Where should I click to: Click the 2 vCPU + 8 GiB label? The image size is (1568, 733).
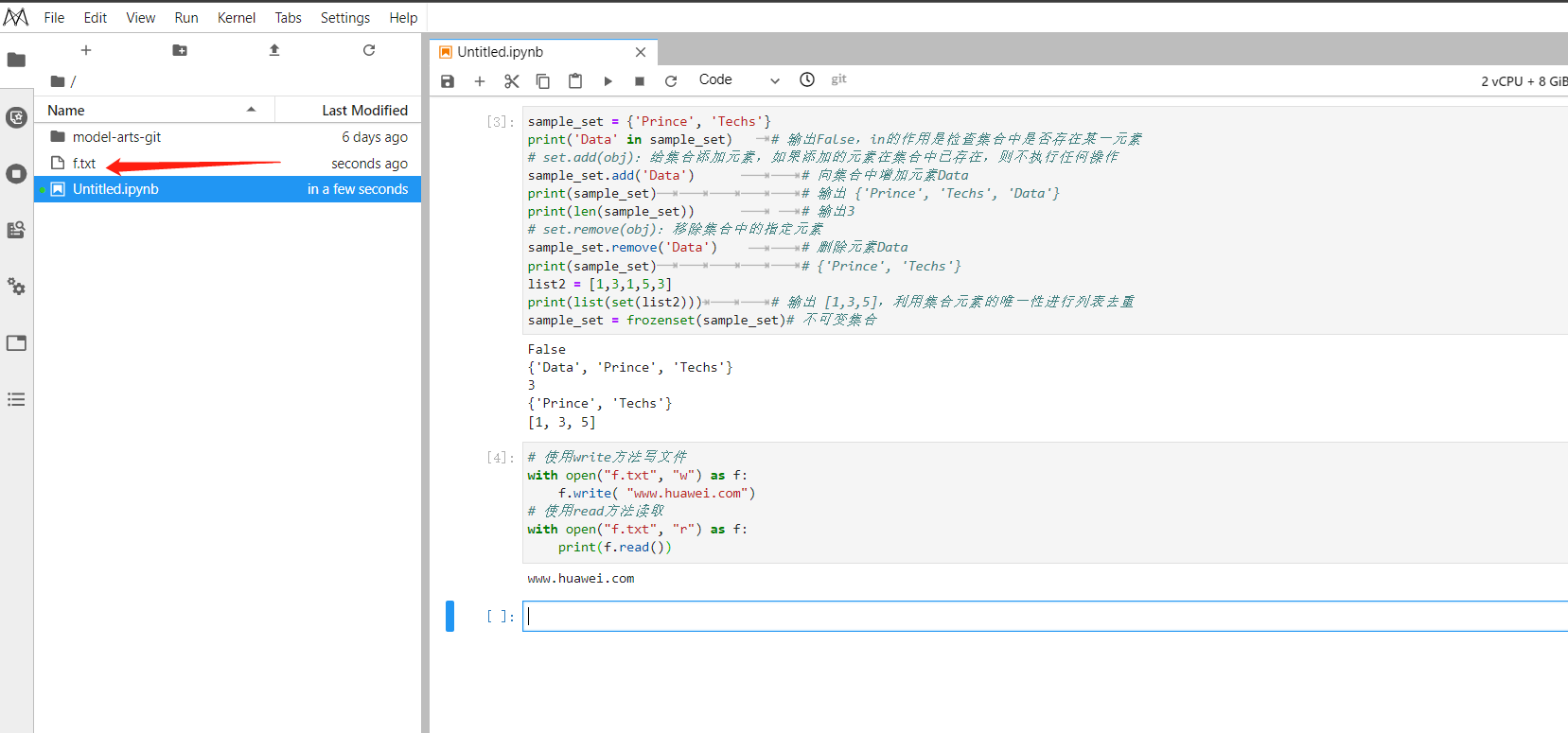coord(1524,81)
